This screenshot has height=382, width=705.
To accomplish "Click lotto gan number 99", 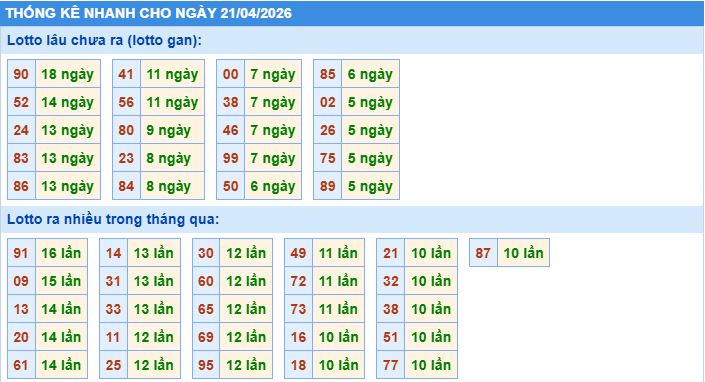I will click(x=231, y=158).
